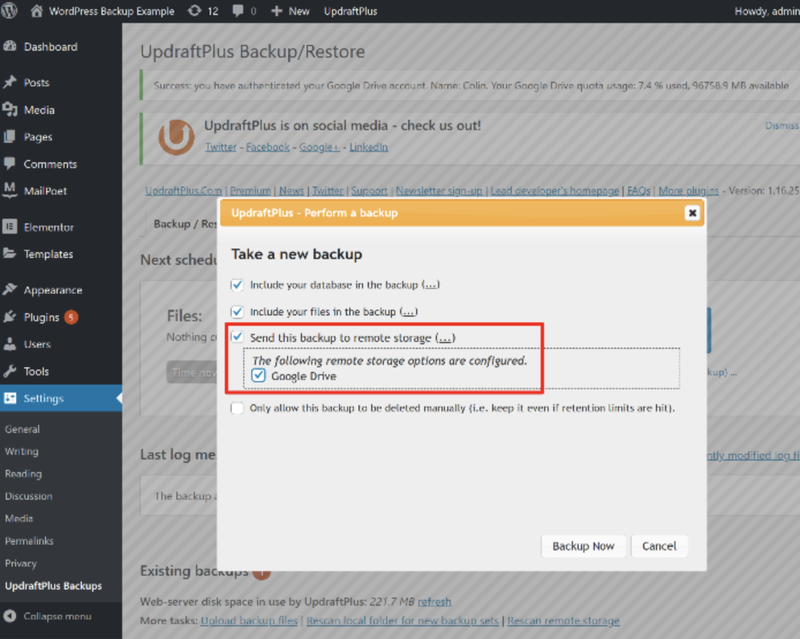Click the home icon beside the site name

click(x=37, y=11)
